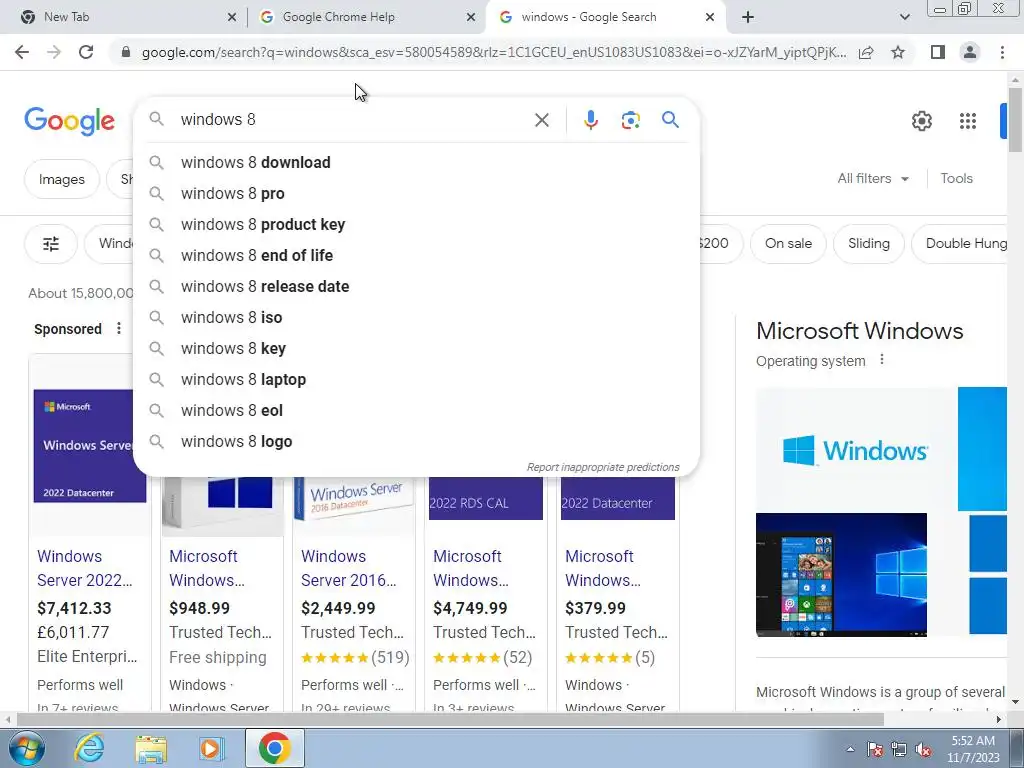The width and height of the screenshot is (1024, 768).
Task: Select the On sale chip
Action: click(x=788, y=244)
